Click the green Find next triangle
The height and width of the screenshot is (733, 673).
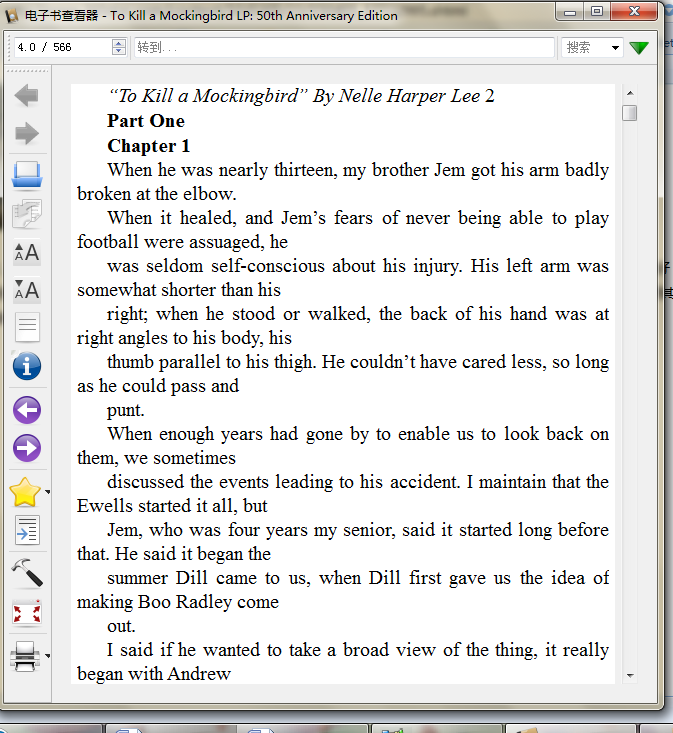click(639, 48)
